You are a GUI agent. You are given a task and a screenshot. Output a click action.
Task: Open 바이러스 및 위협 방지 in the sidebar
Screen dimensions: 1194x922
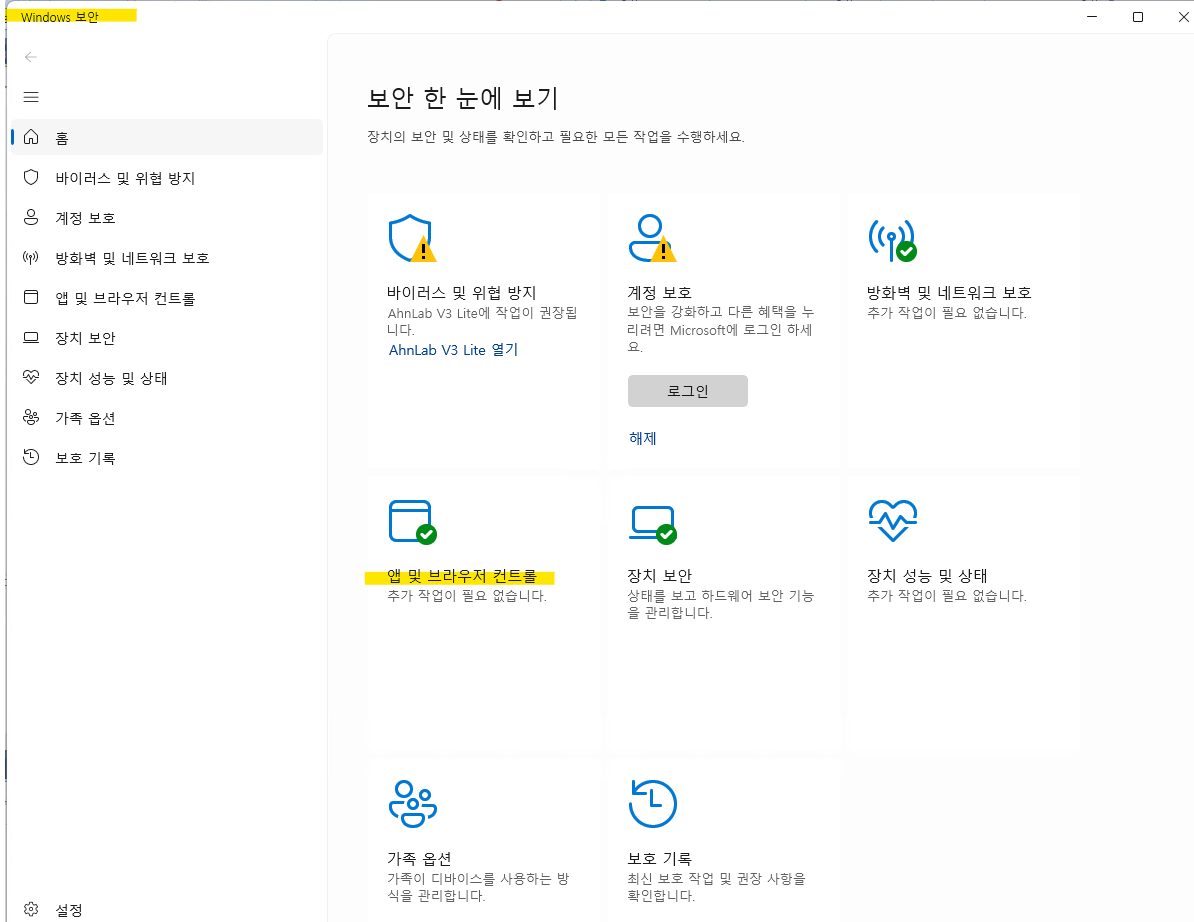pos(124,178)
